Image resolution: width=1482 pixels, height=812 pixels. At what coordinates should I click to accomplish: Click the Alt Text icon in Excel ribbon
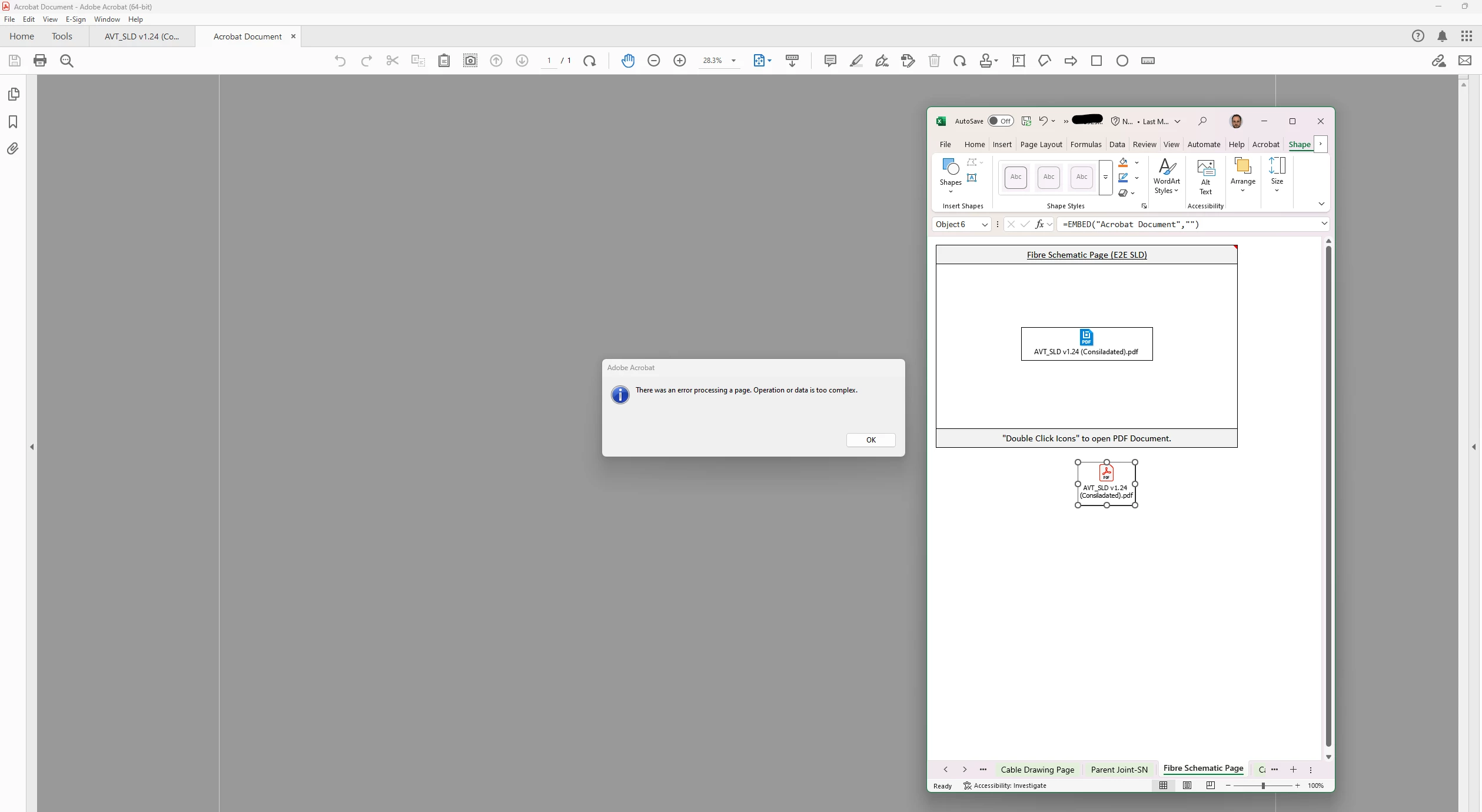1205,176
